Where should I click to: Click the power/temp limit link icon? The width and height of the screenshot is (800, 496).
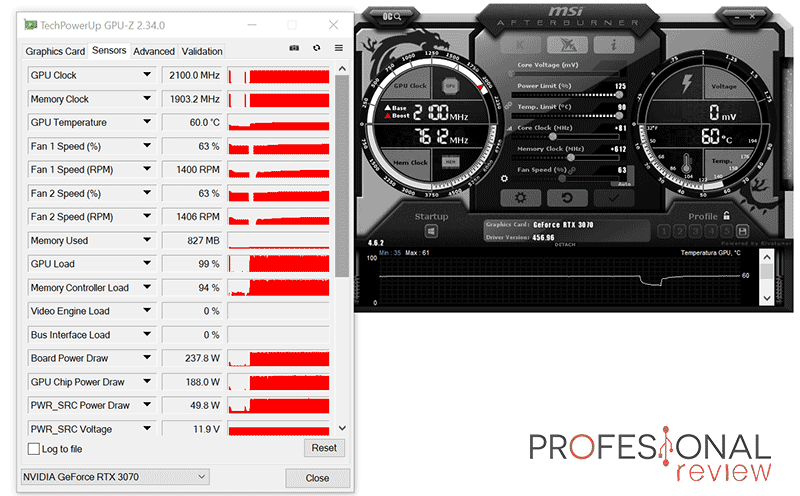coord(508,106)
